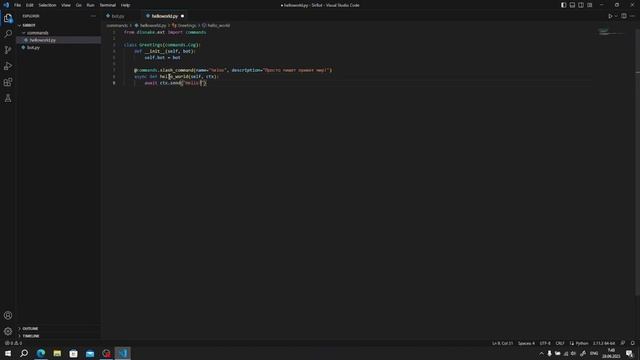Click the await ctx.send line
Viewport: 640px width, 360px height.
(x=176, y=83)
